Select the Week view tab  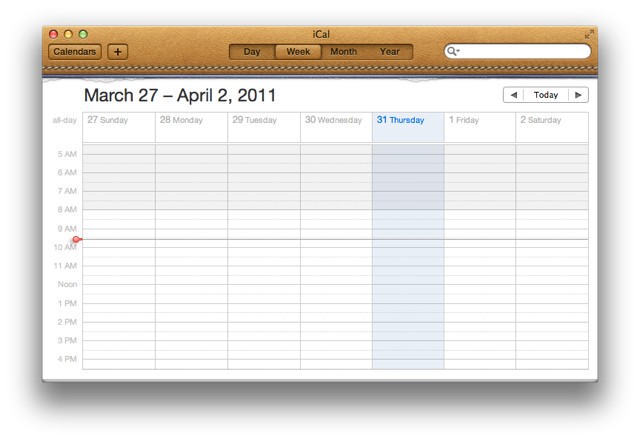[298, 52]
